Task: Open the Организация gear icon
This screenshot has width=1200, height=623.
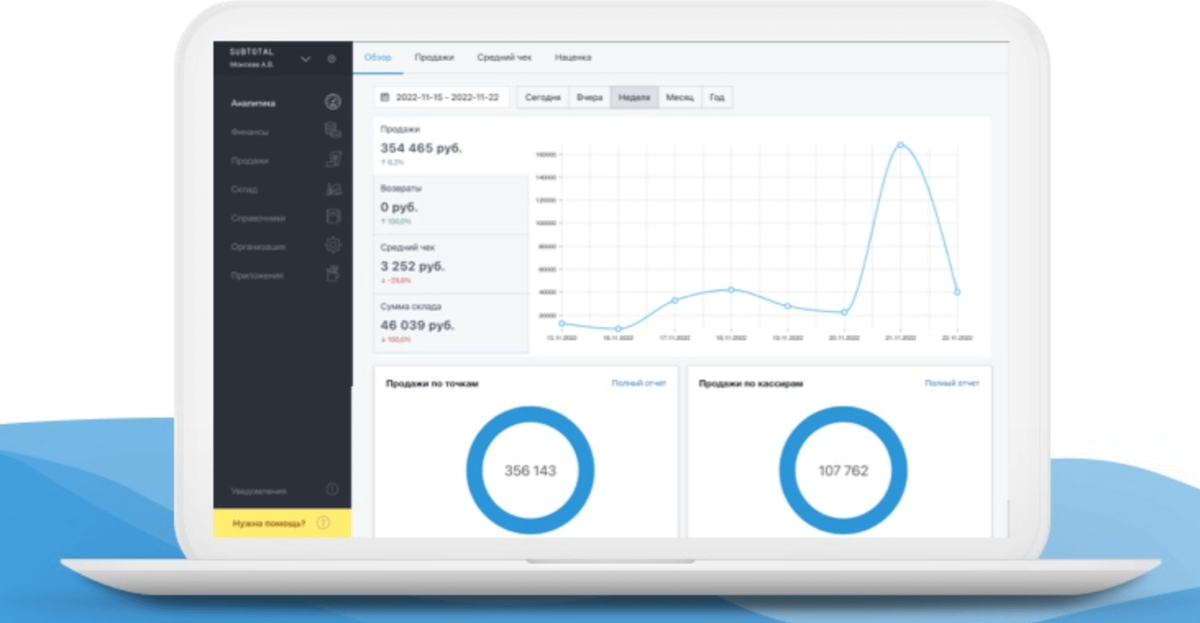Action: (x=333, y=246)
